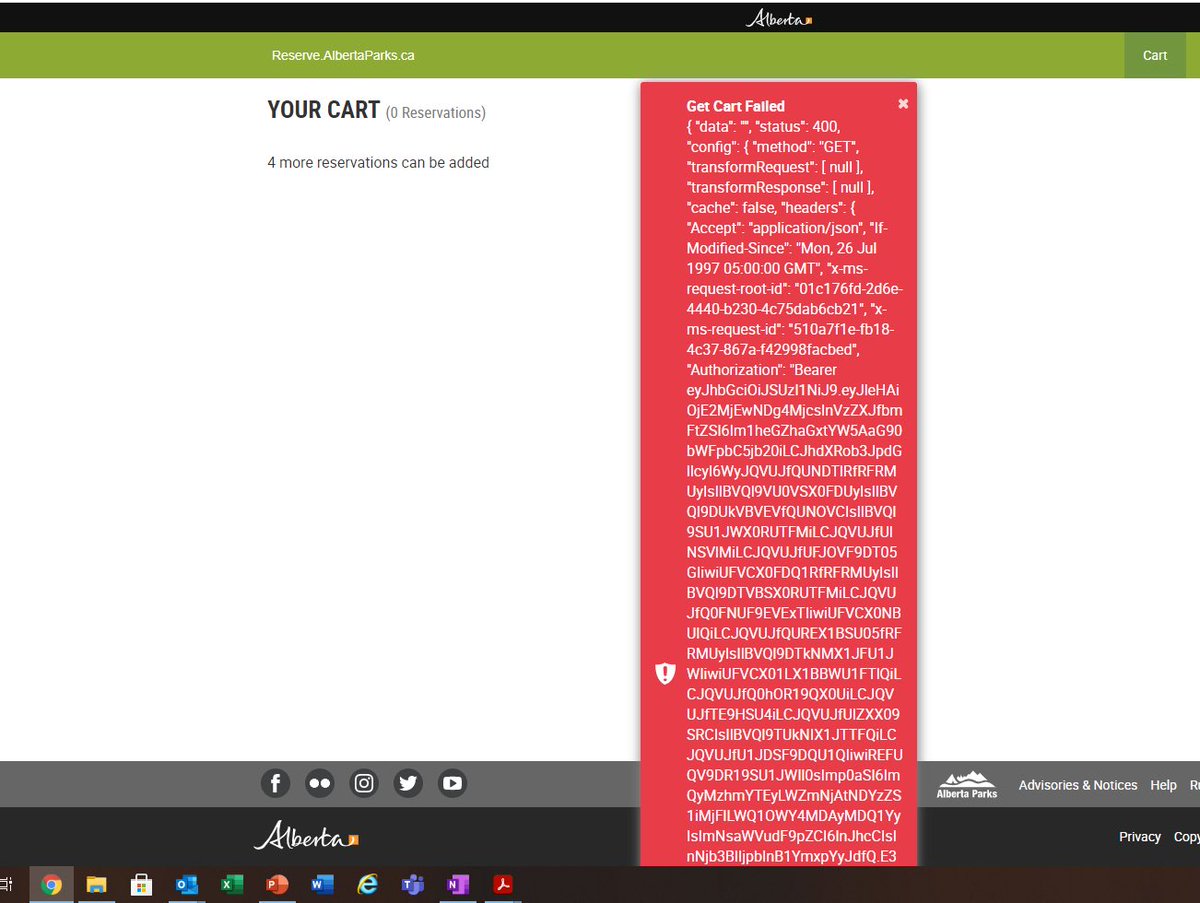Click the Alberta Parks mountain logo in the footer
Image resolution: width=1200 pixels, height=903 pixels.
click(x=967, y=784)
